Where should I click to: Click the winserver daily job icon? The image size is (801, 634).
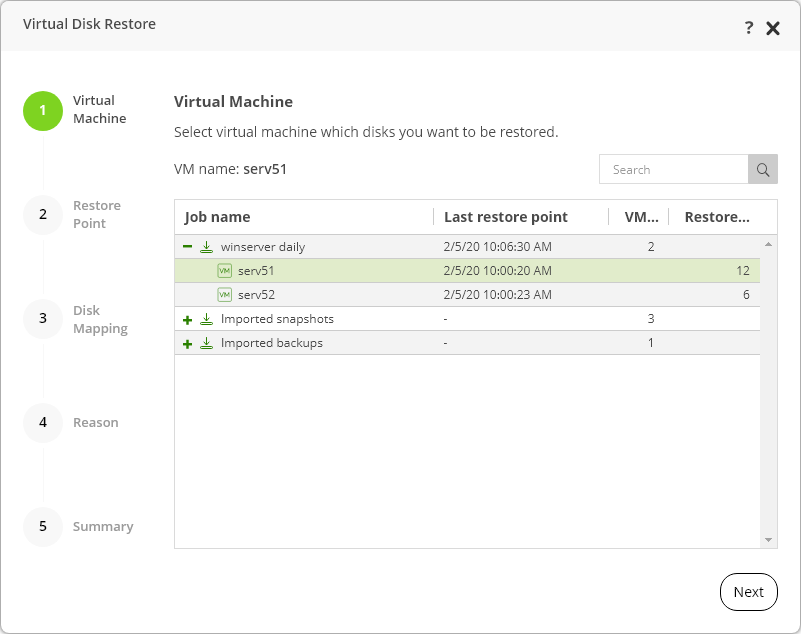[x=207, y=247]
